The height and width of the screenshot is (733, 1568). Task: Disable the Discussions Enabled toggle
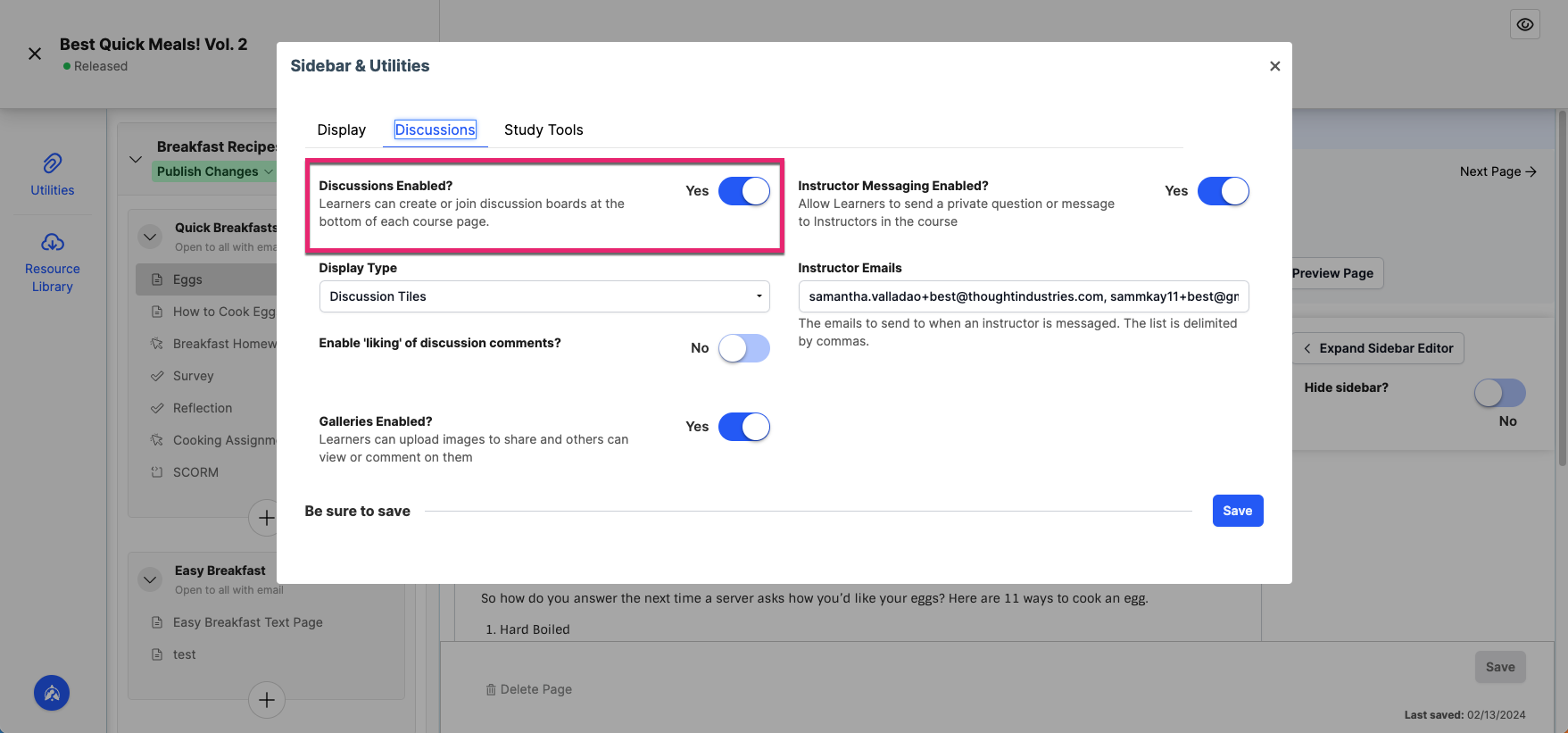pos(744,191)
